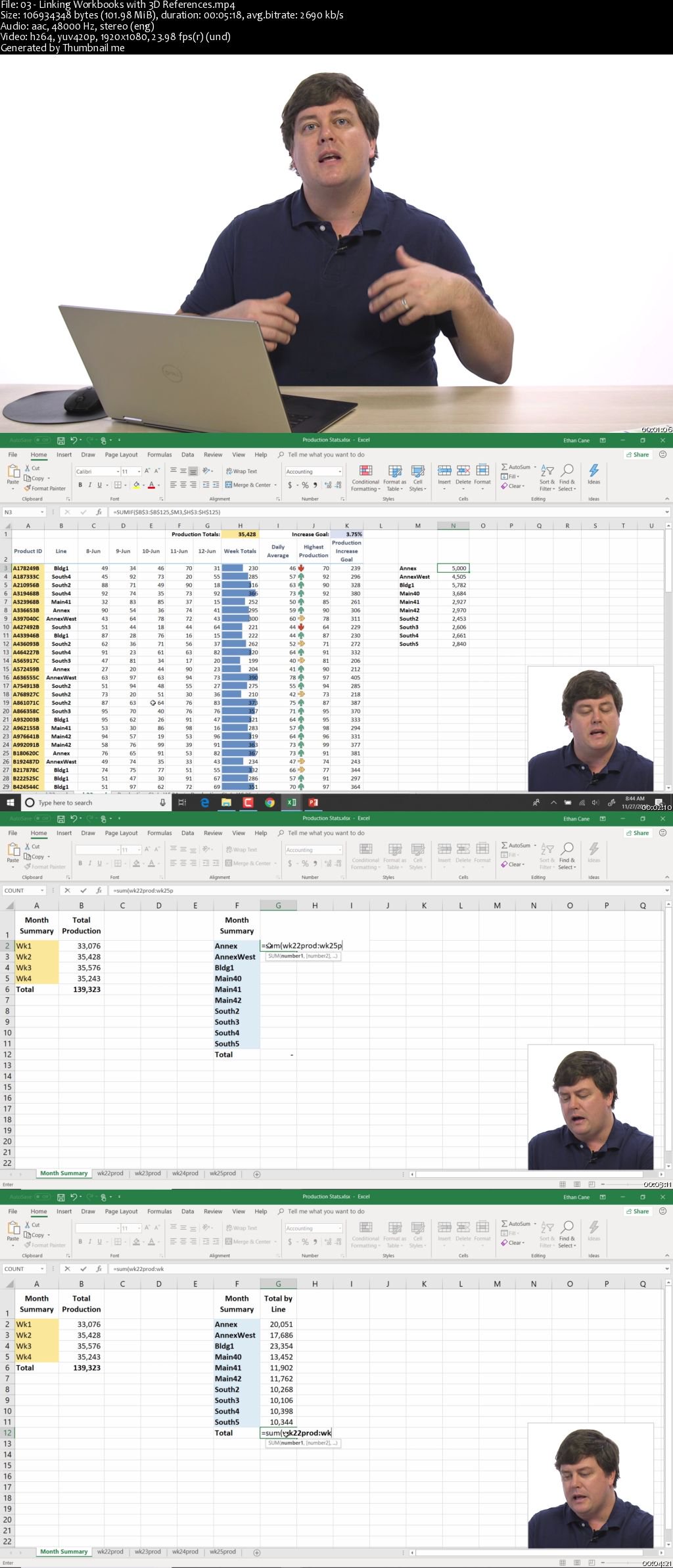Click Task View icon on the Windows taskbar
673x1568 pixels.
183,802
